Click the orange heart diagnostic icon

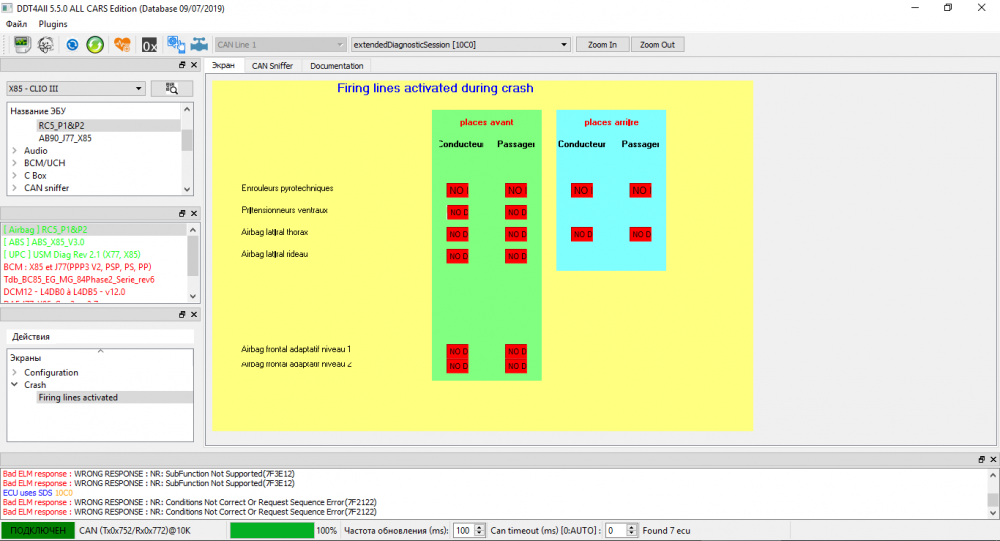[x=122, y=45]
